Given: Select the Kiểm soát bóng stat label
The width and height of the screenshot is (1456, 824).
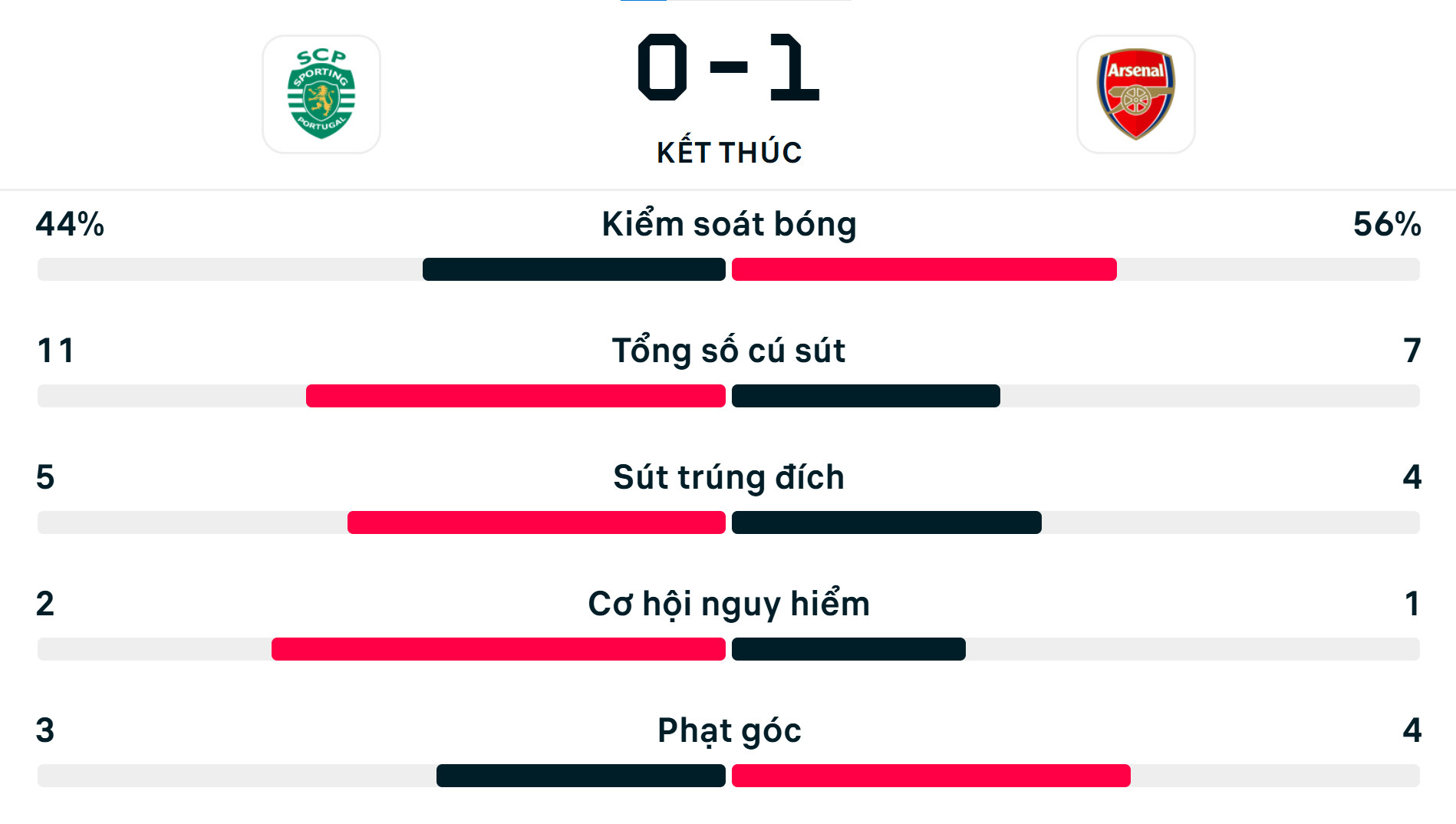Looking at the screenshot, I should (x=729, y=224).
